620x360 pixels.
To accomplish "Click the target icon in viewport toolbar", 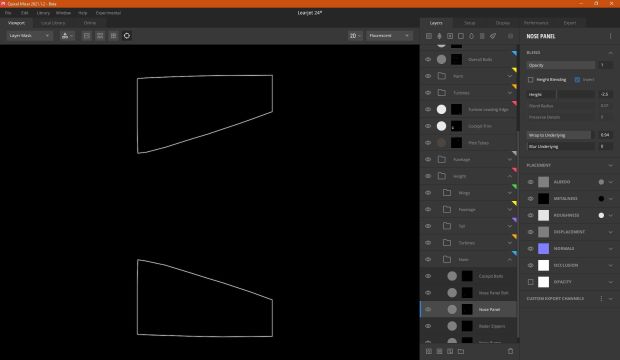I will pyautogui.click(x=127, y=36).
